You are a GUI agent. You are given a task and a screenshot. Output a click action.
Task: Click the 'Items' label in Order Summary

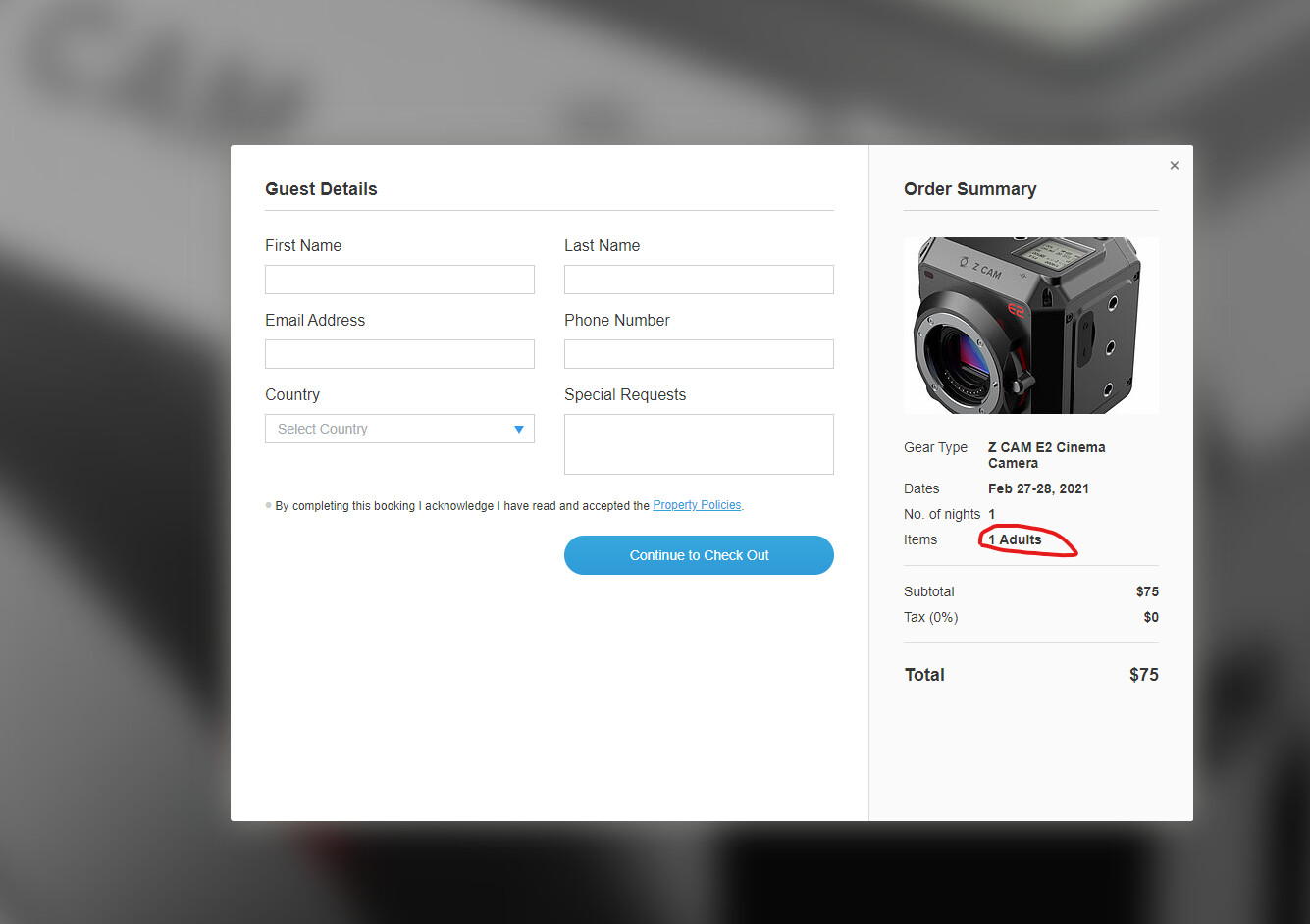click(x=920, y=539)
